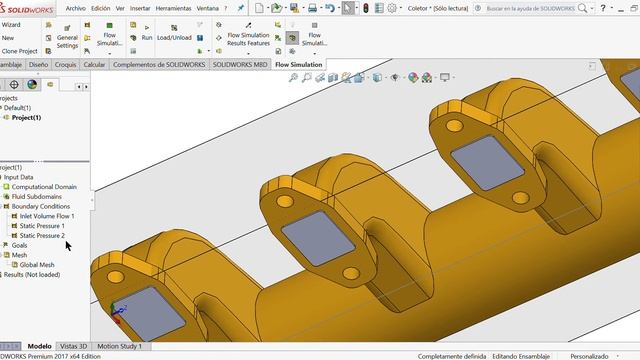Screen dimensions: 640x360
Task: Open the Options gear dropdown arrow
Action: pos(400,8)
